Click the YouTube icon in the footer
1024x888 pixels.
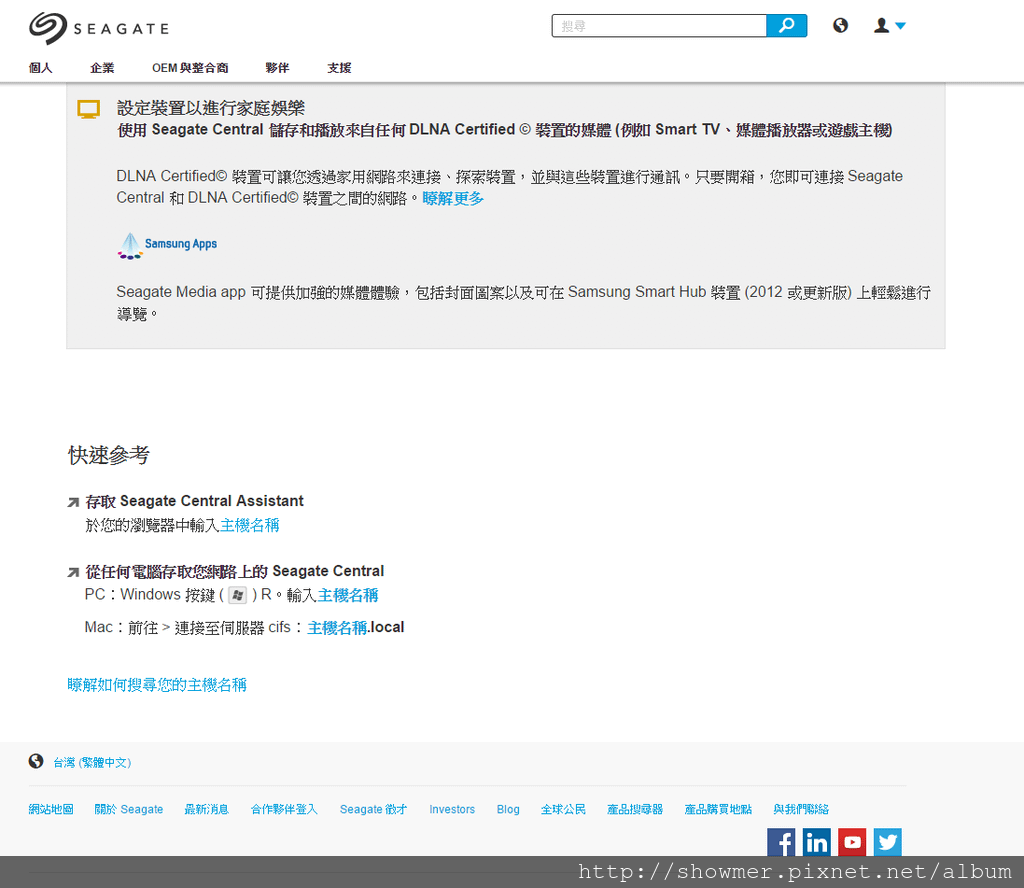pos(852,842)
